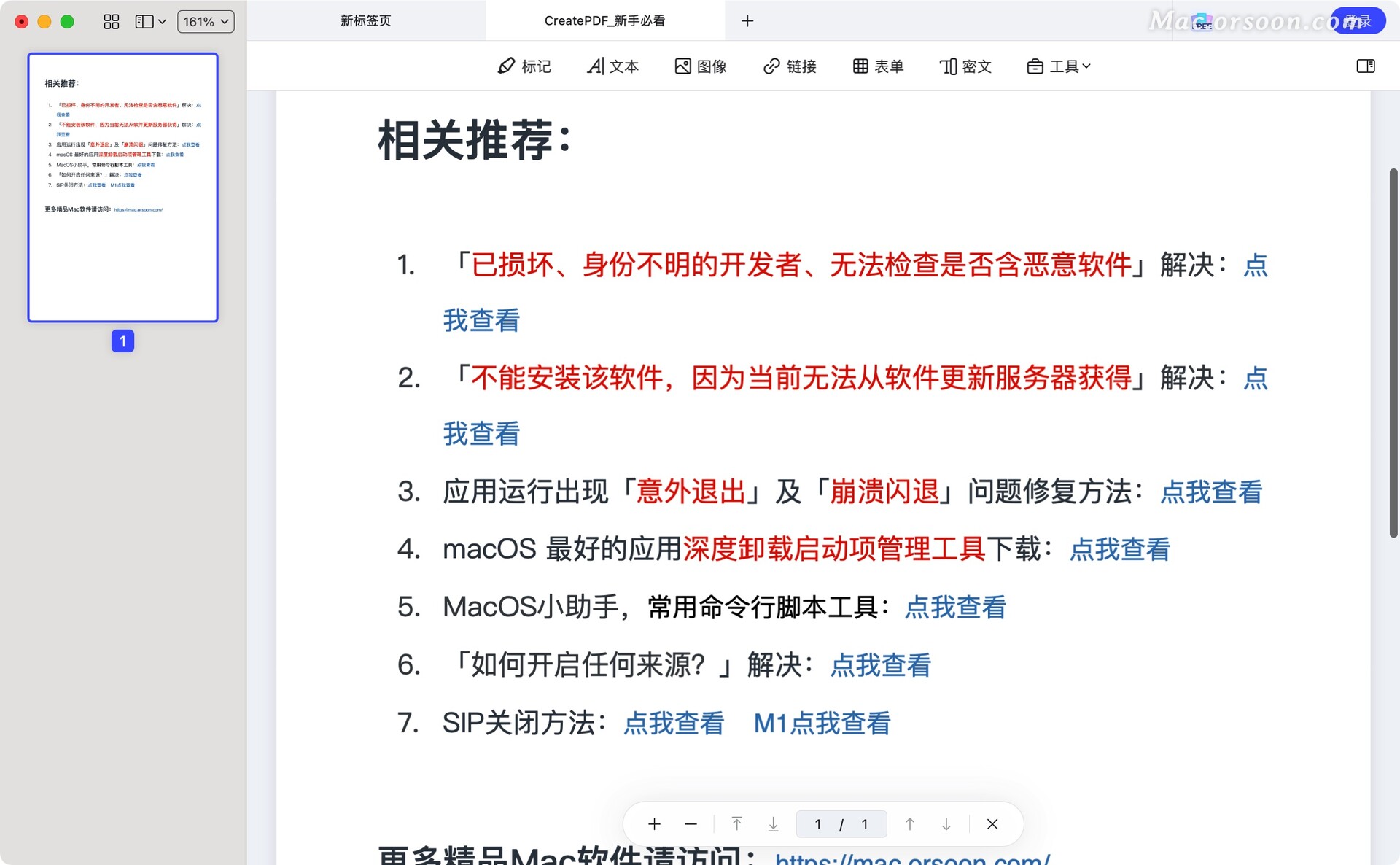Click page 1 thumbnail in sidebar
Viewport: 1400px width, 865px height.
click(122, 187)
